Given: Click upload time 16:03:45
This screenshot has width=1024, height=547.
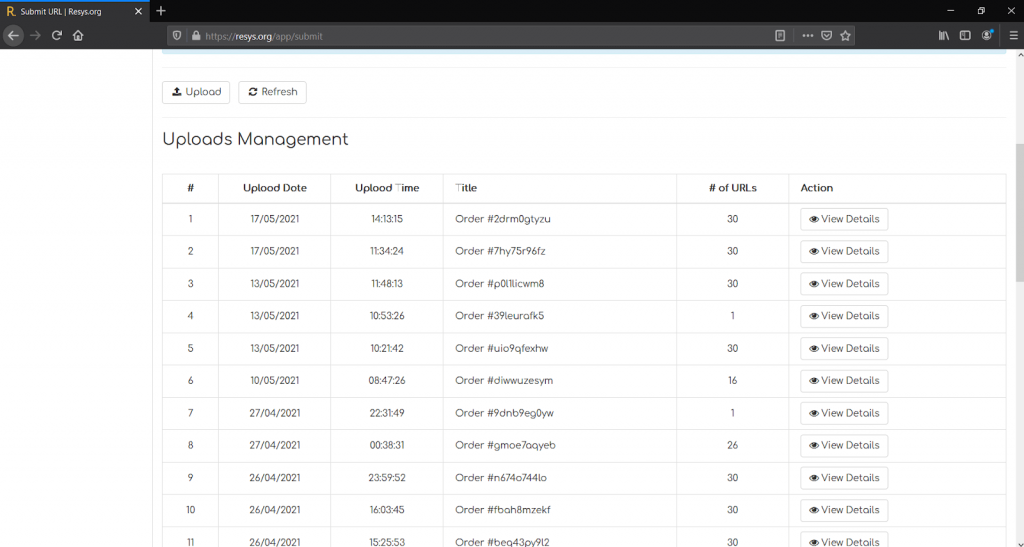Looking at the screenshot, I should [x=387, y=510].
